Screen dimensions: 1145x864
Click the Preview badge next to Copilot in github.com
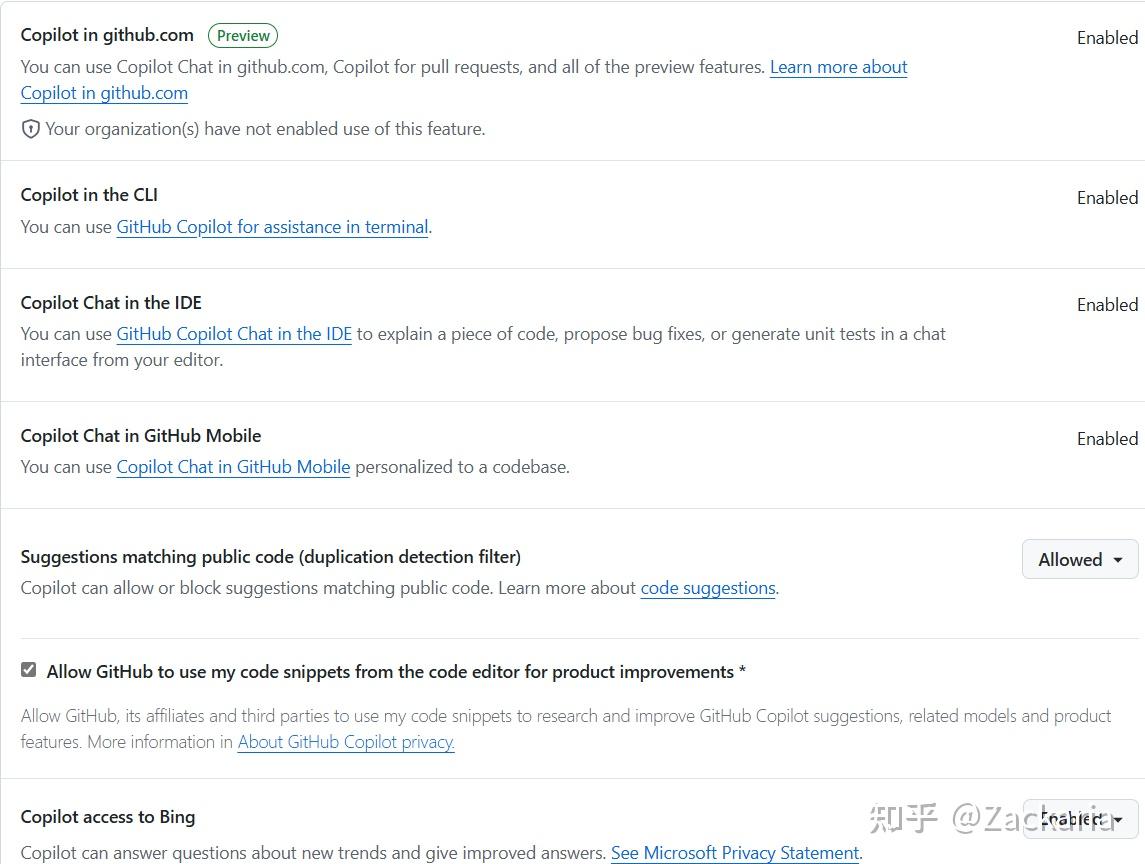(242, 35)
